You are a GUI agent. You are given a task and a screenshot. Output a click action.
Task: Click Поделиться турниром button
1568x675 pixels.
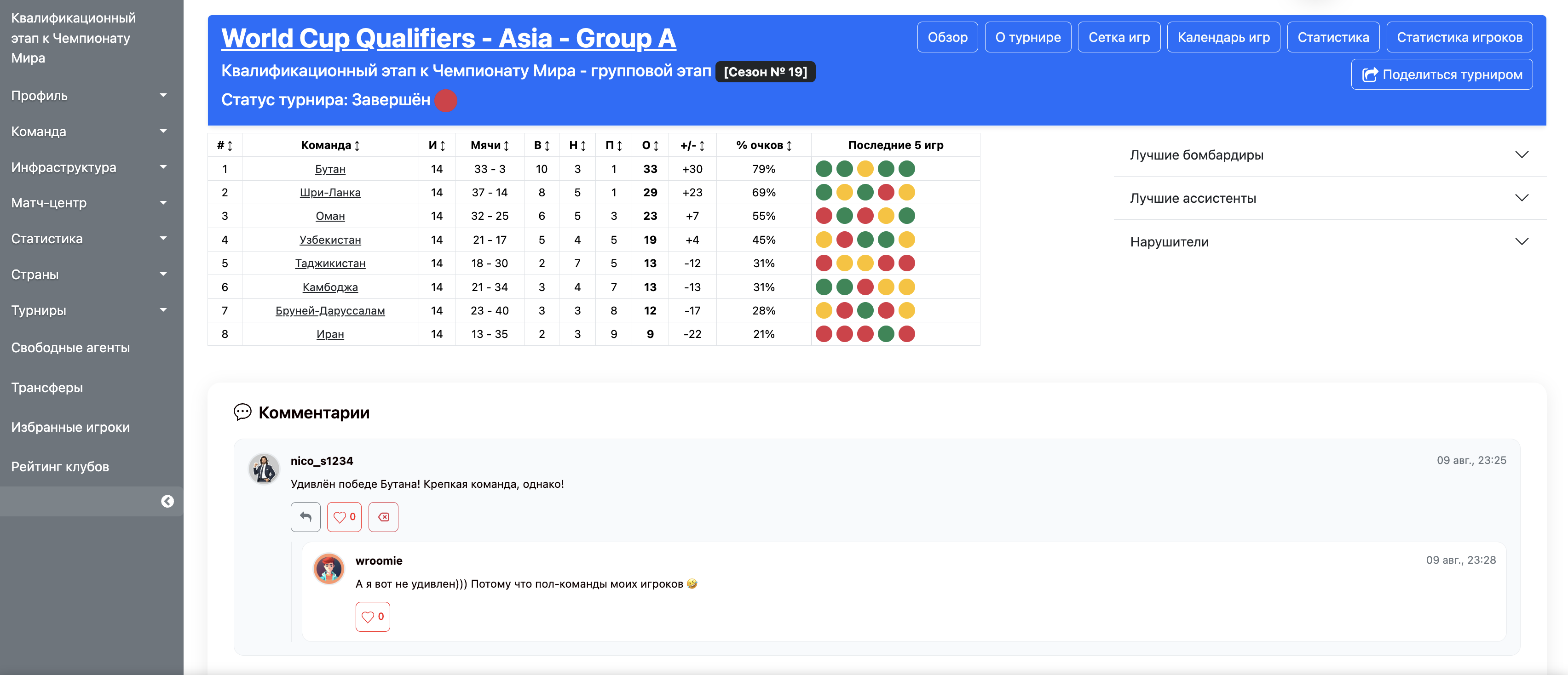(x=1441, y=74)
